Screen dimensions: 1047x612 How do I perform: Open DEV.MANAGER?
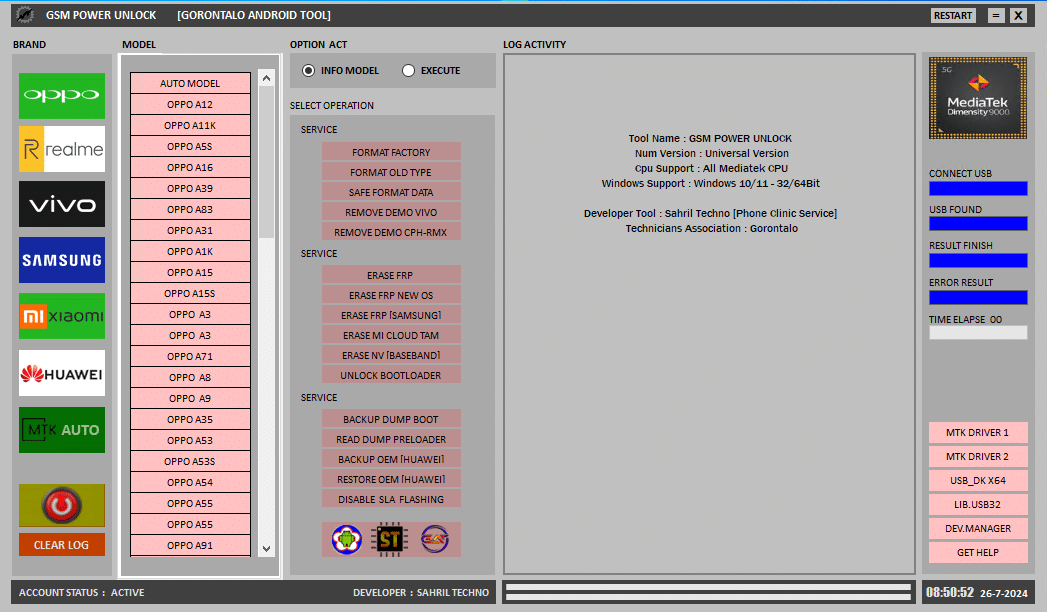tap(978, 529)
